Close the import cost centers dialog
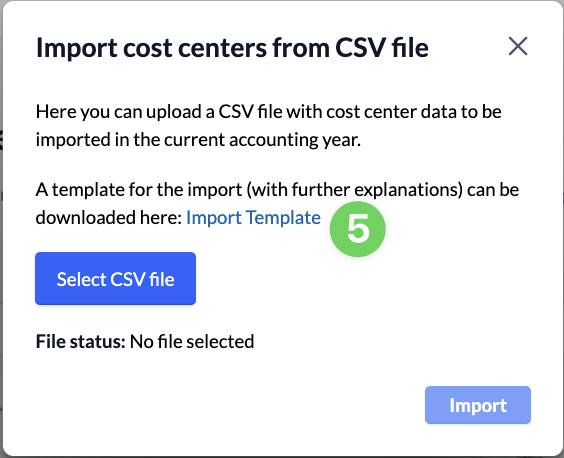 [x=518, y=46]
